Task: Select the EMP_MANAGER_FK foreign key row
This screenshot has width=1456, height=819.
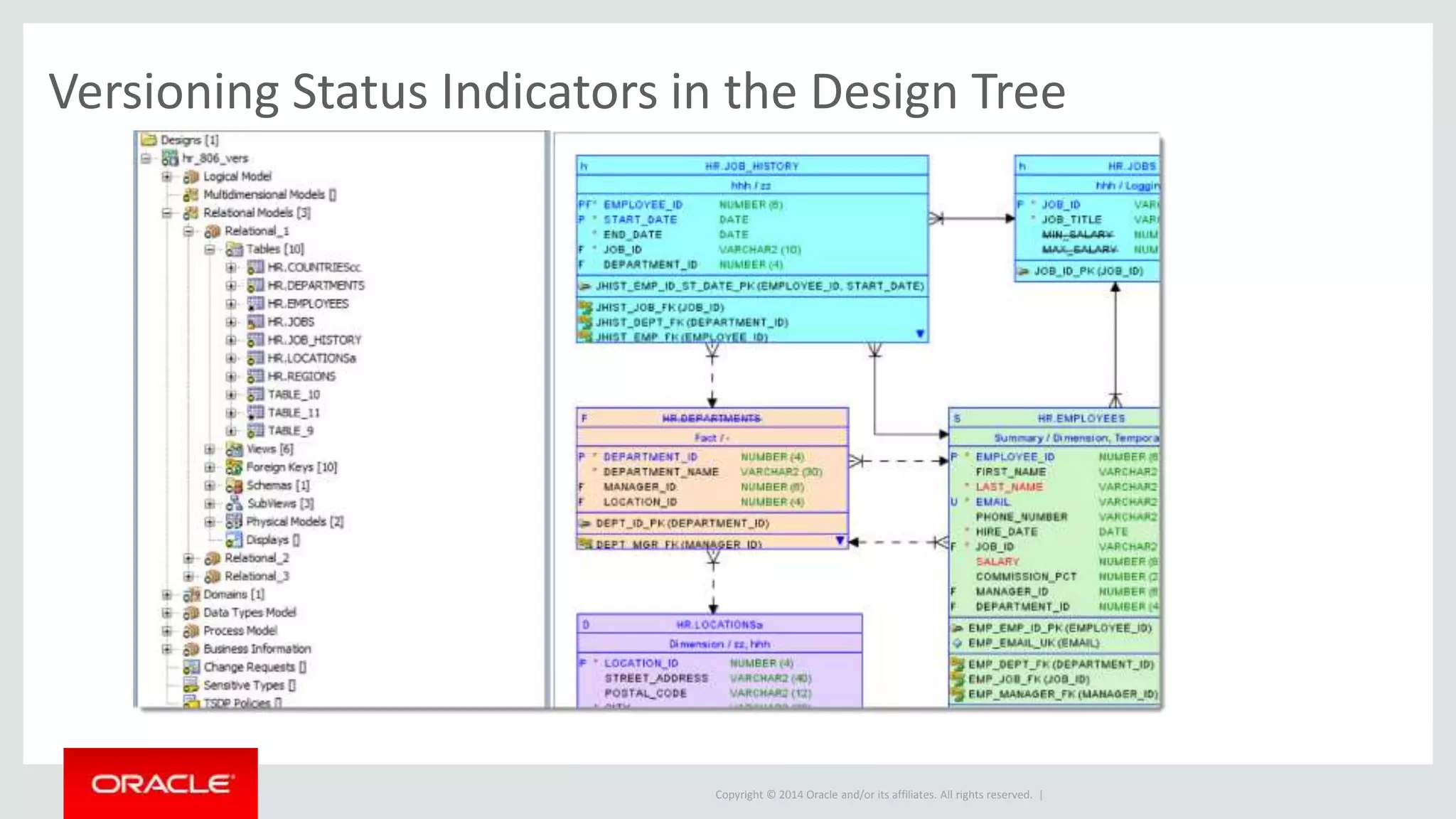Action: 1055,694
